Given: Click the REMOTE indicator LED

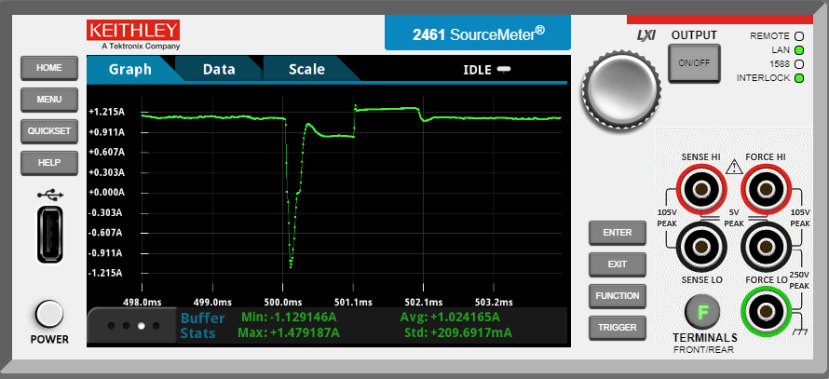Looking at the screenshot, I should [x=799, y=36].
